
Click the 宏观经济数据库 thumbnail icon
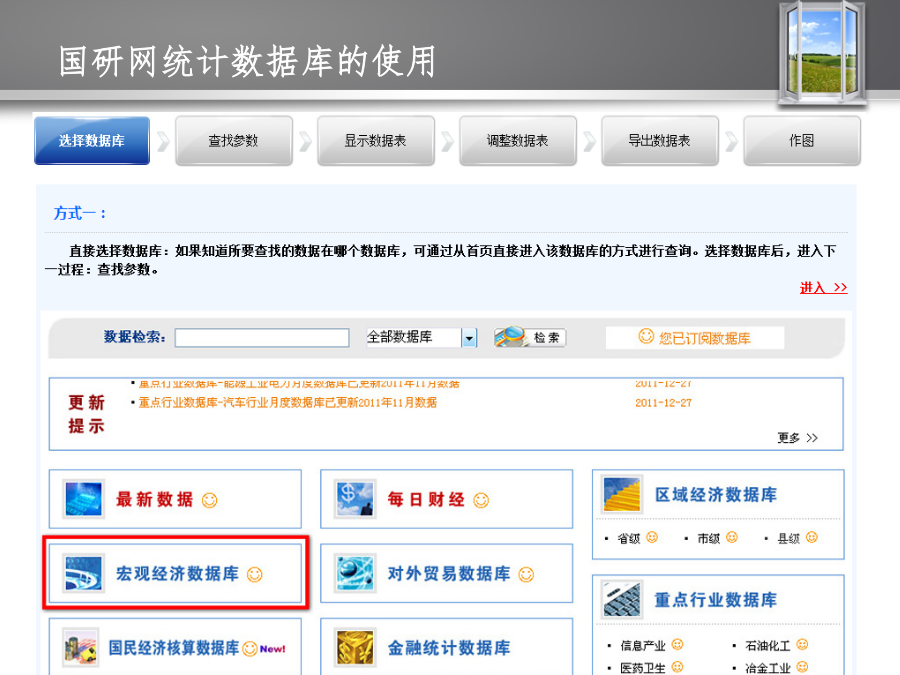click(83, 573)
